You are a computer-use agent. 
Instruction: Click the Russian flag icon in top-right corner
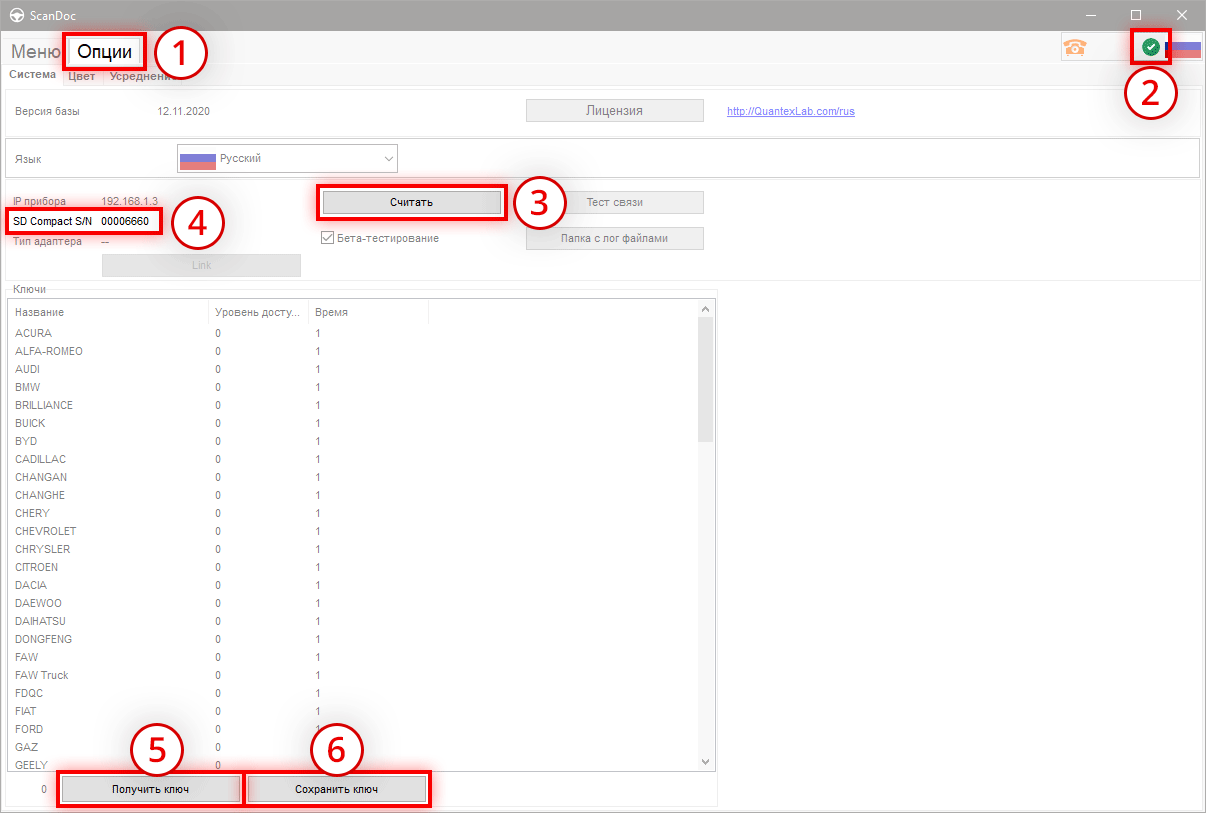click(1184, 48)
